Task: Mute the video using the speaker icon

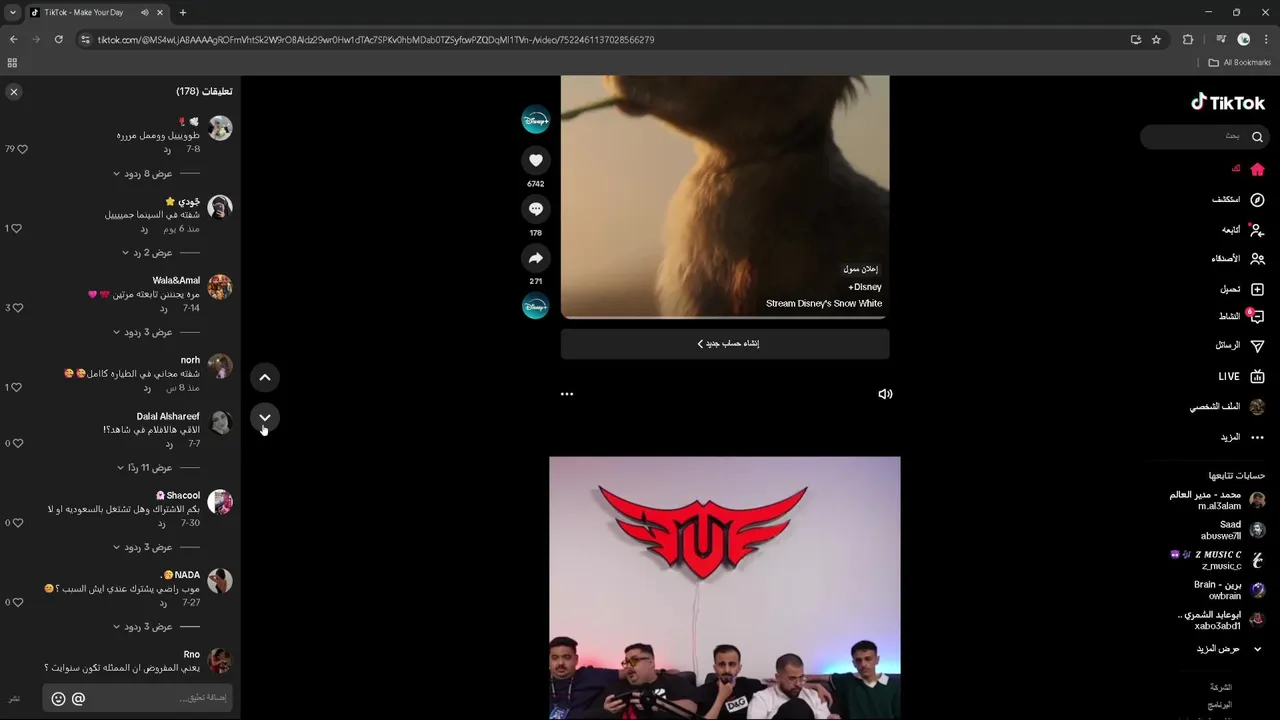Action: coord(885,394)
